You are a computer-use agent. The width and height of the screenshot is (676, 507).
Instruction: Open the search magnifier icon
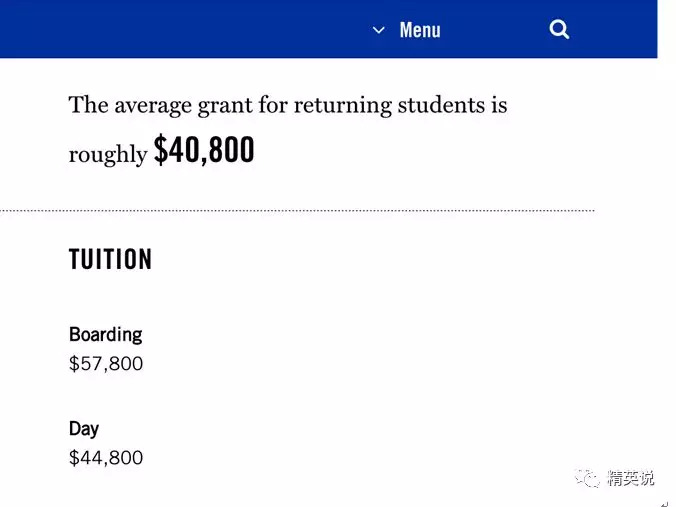coord(559,29)
